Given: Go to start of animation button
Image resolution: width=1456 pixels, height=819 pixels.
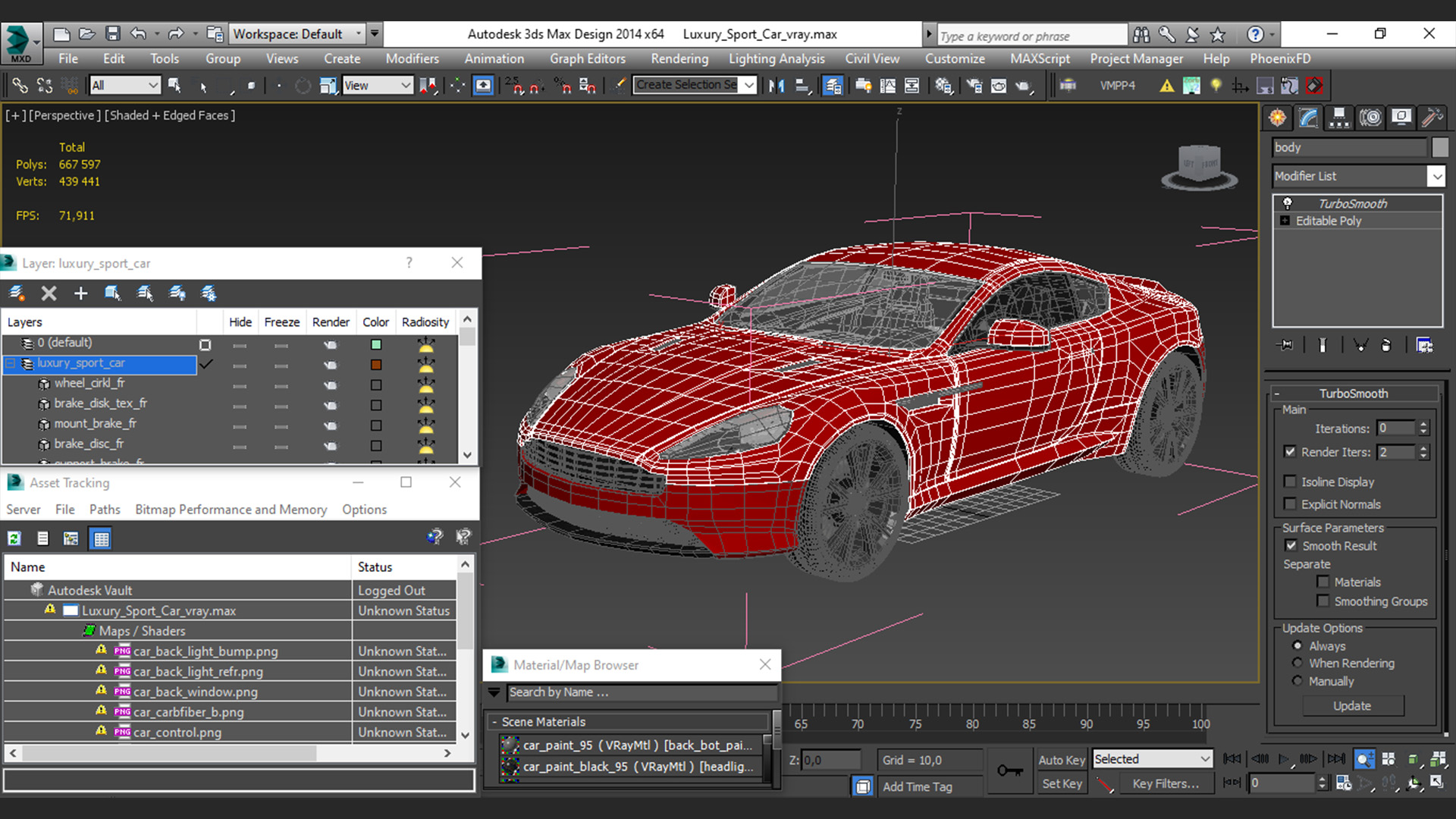Looking at the screenshot, I should click(x=1232, y=759).
